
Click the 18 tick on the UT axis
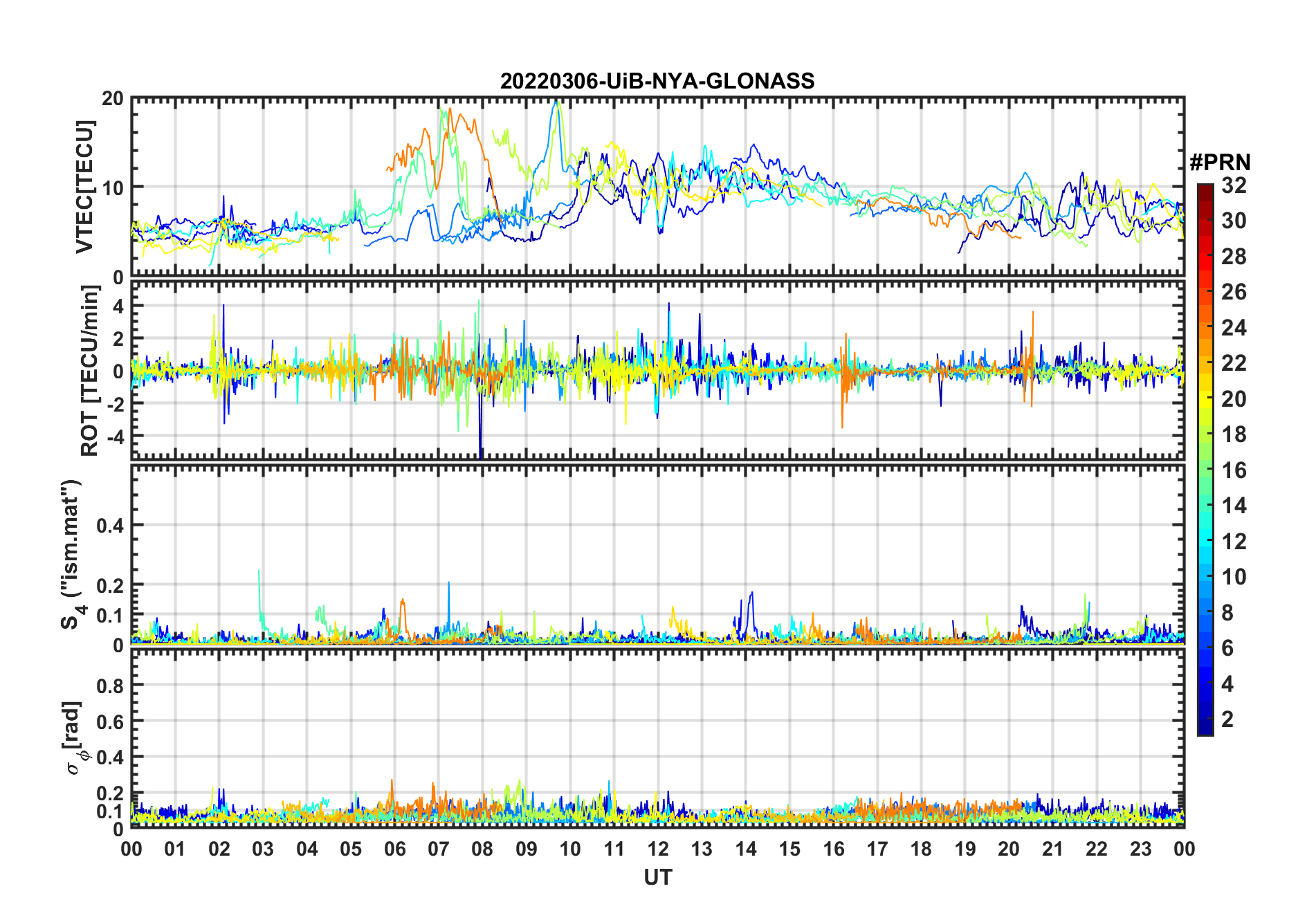click(921, 849)
